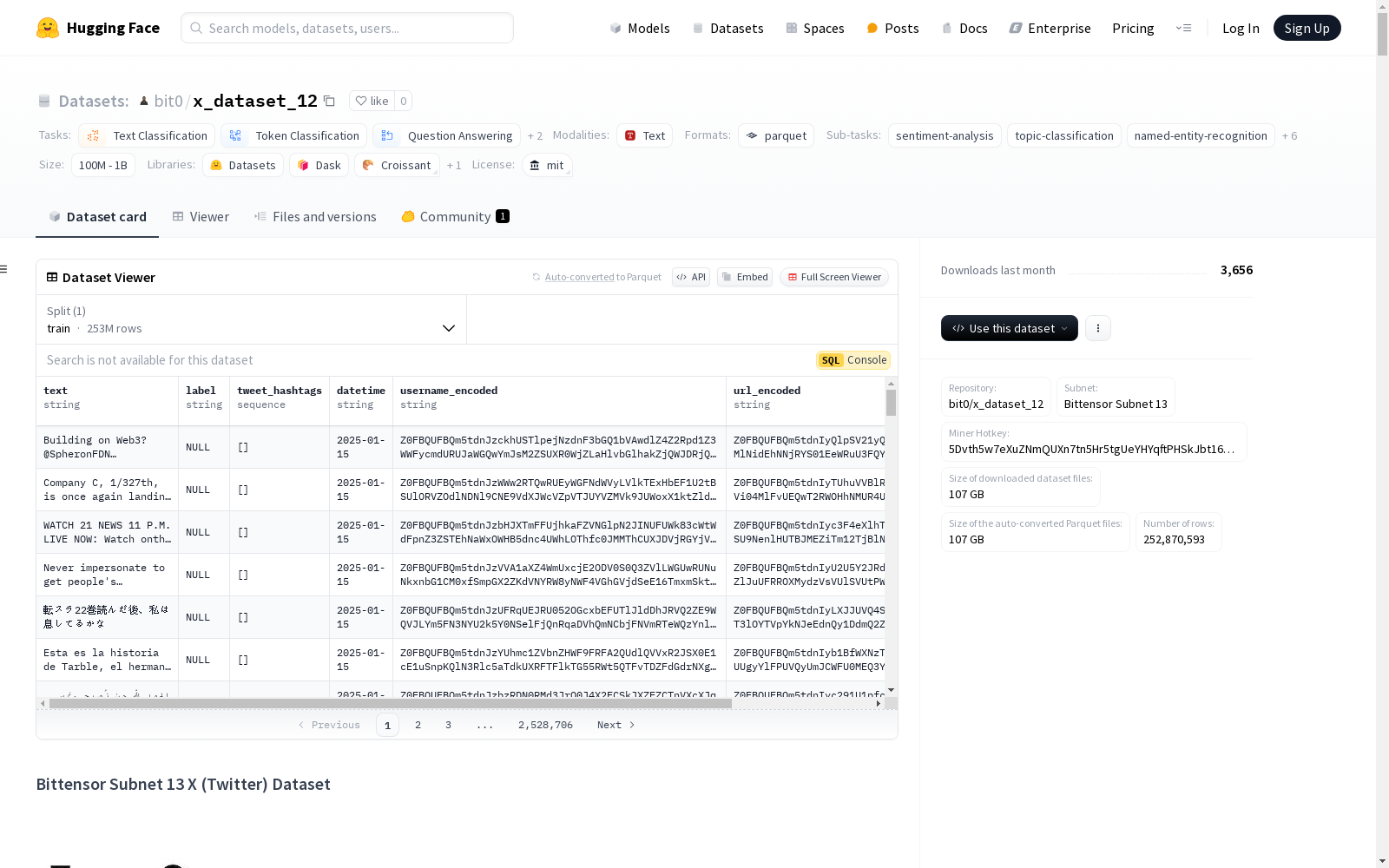This screenshot has height=868, width=1389.
Task: Click the viewer horizontal scrollbar
Action: 391,703
